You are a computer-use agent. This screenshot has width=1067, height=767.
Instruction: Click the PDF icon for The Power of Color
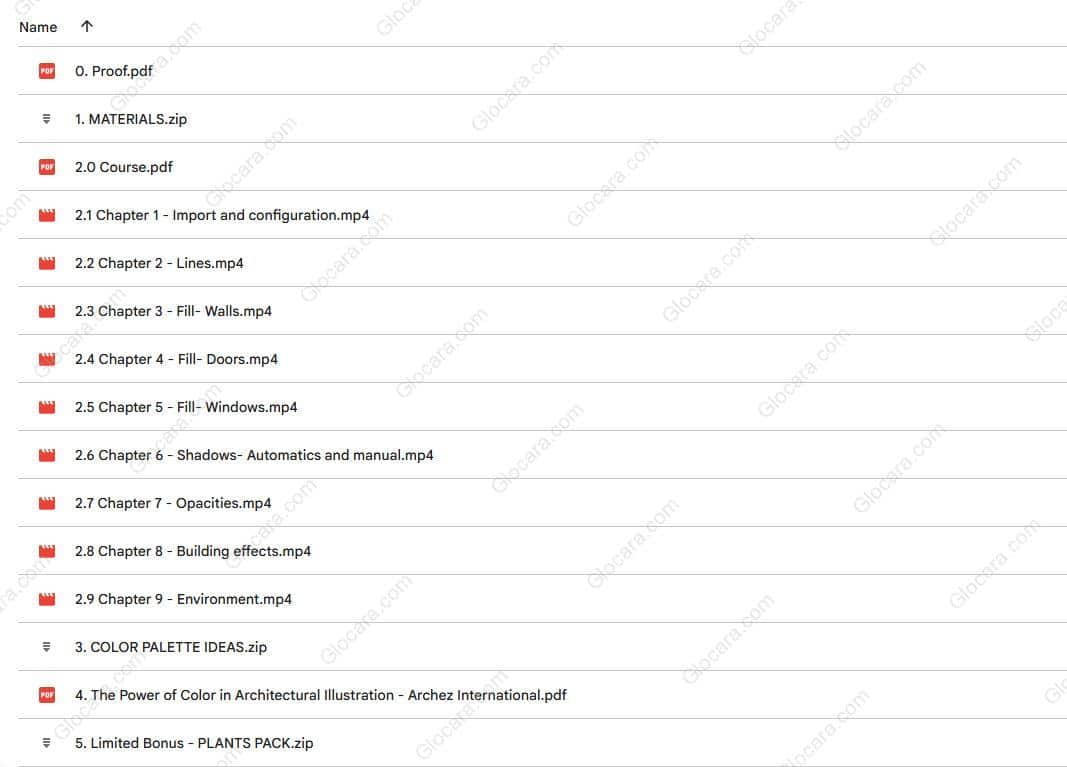pyautogui.click(x=47, y=695)
